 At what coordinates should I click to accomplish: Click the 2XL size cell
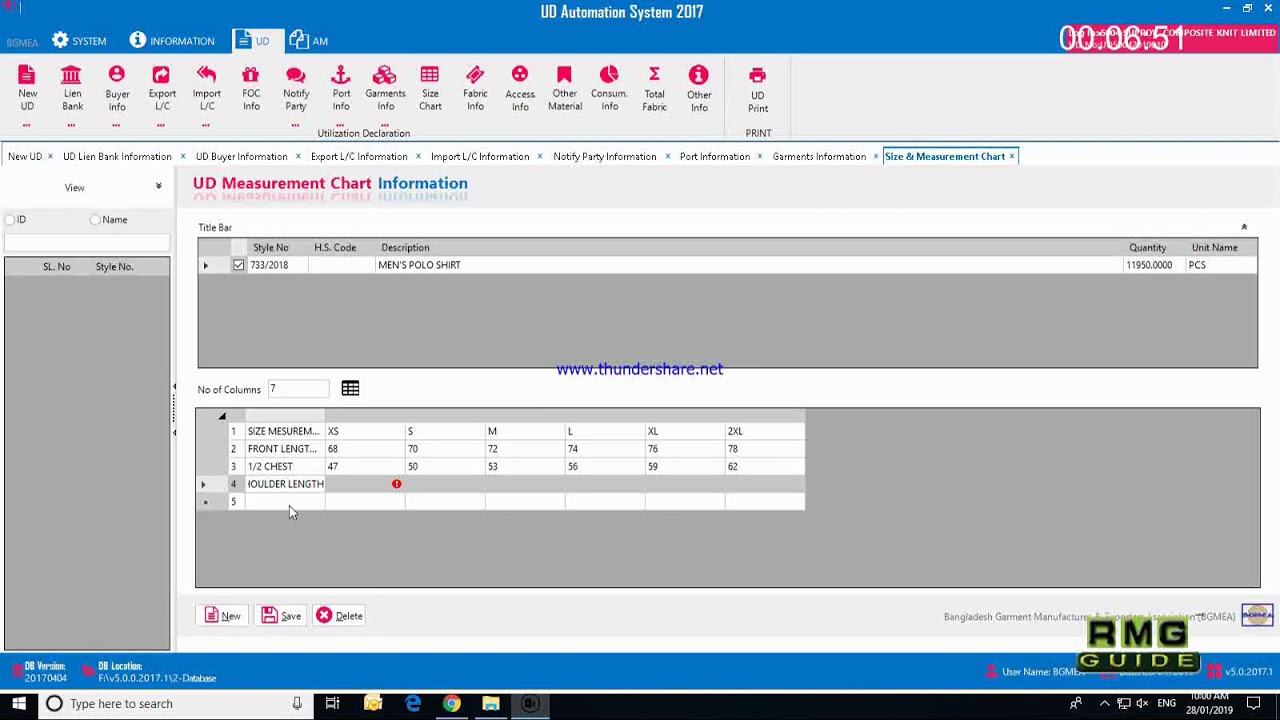coord(765,431)
